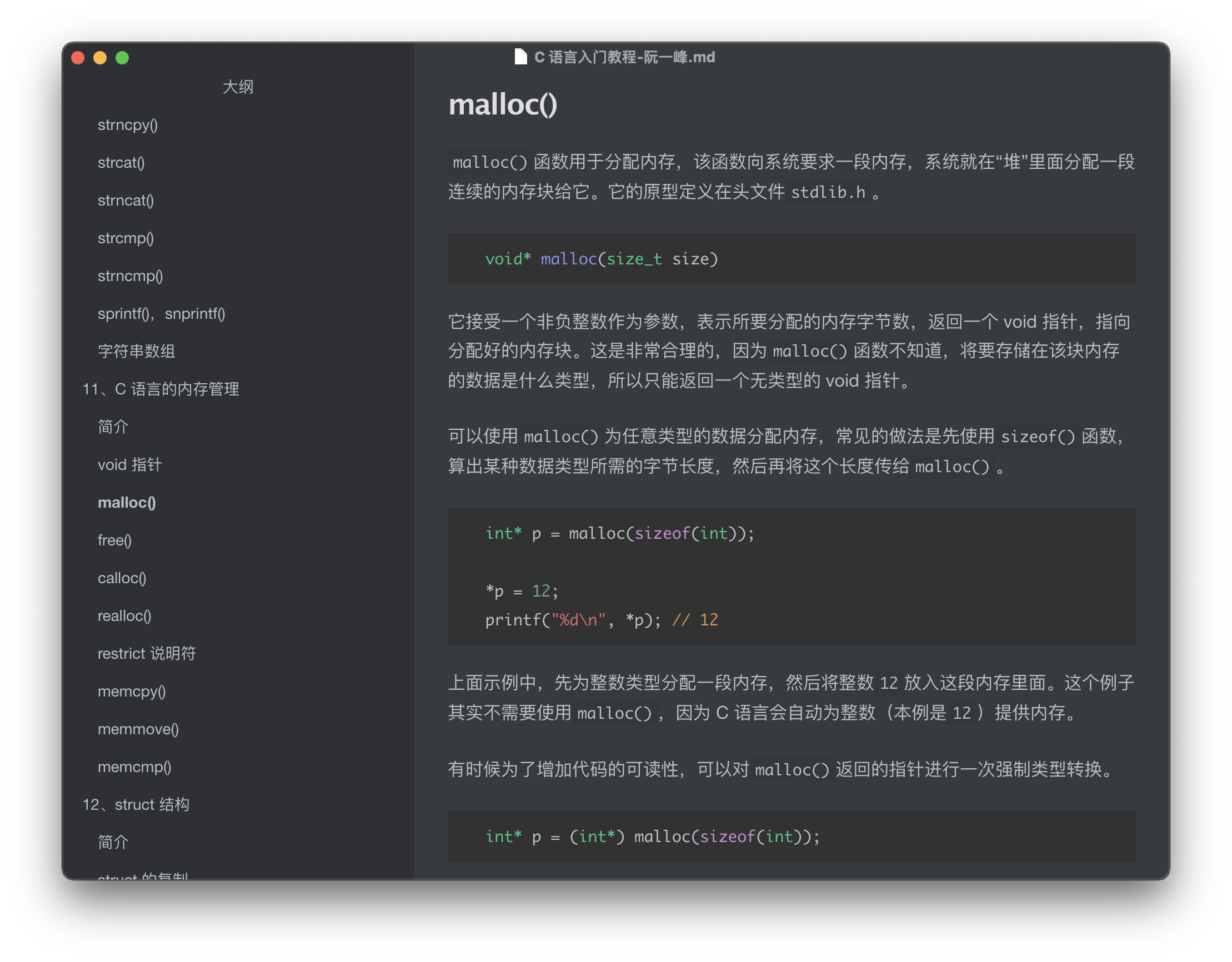Screen dimensions: 1232x962
Task: Select the bold malloc() outline entry
Action: pos(127,503)
